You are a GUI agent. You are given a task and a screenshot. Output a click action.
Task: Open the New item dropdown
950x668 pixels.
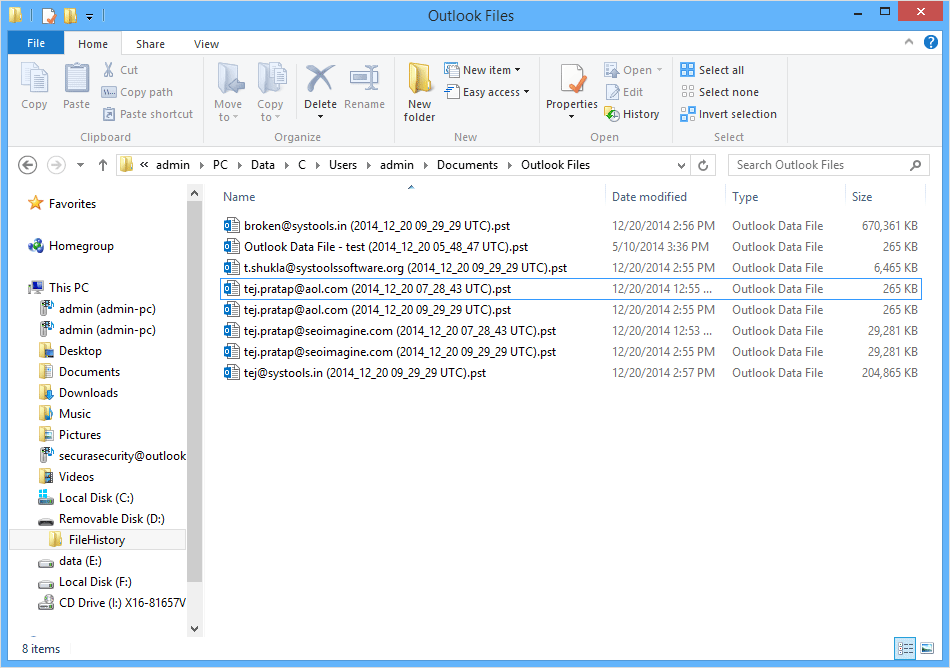[x=482, y=70]
